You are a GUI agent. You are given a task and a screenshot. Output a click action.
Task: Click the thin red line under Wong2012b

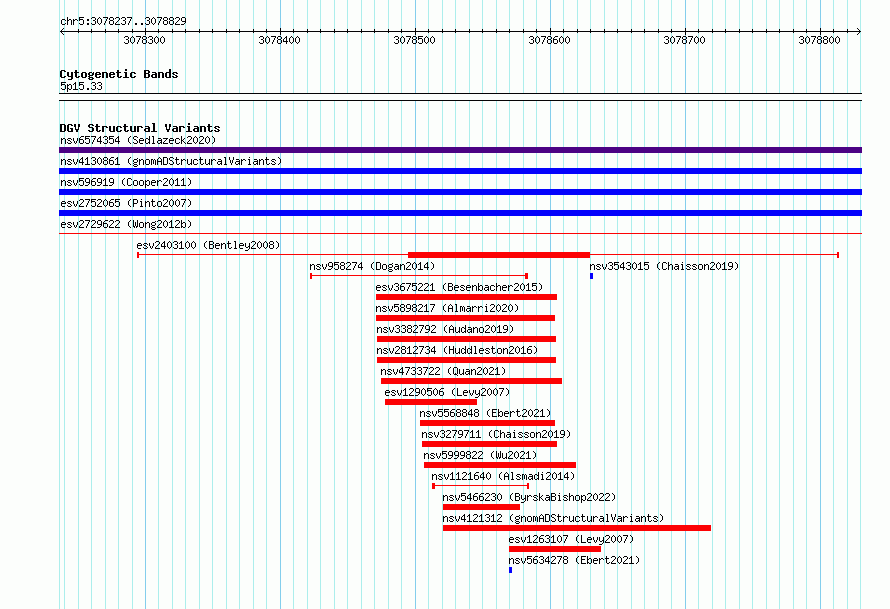pos(460,233)
